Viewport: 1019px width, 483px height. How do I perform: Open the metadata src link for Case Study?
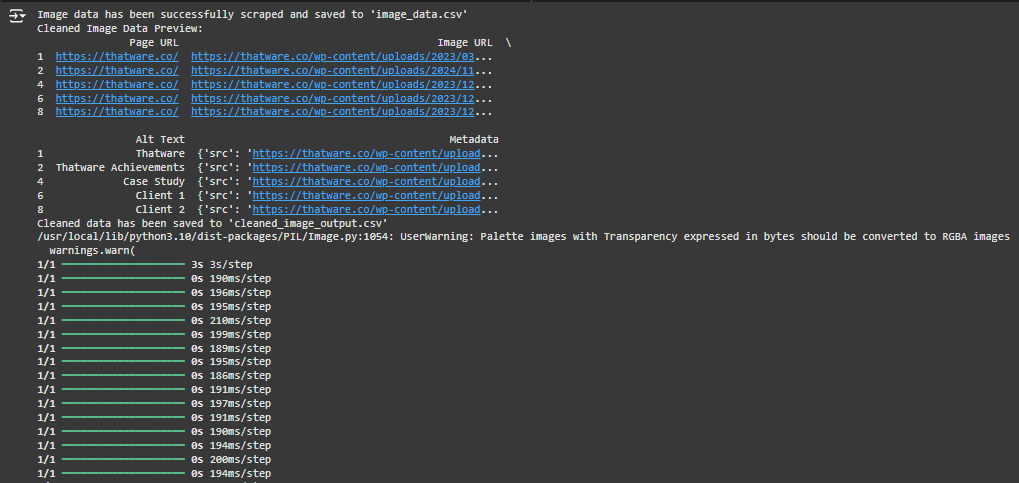click(367, 182)
